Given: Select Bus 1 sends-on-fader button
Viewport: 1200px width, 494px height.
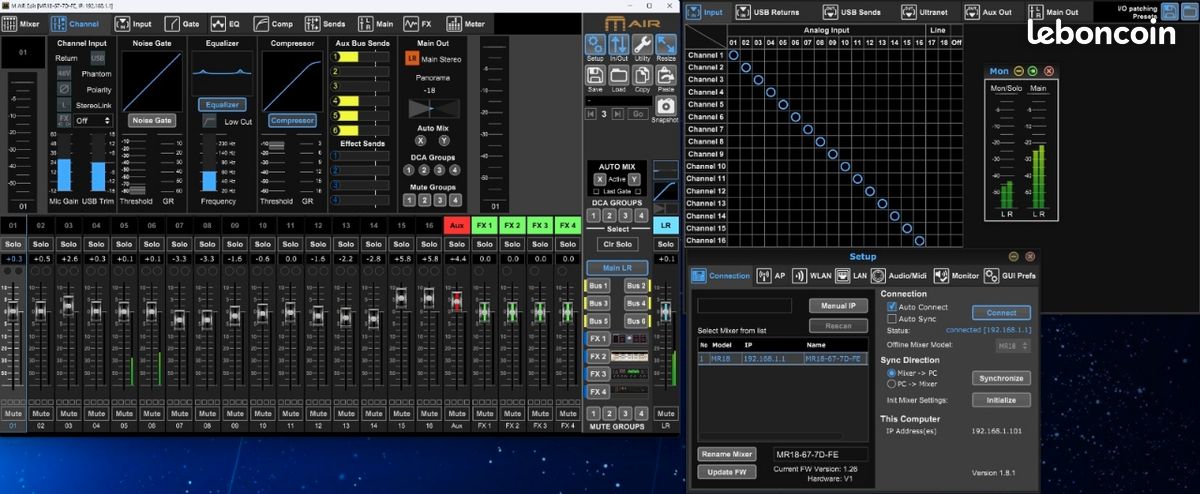Looking at the screenshot, I should (x=598, y=286).
